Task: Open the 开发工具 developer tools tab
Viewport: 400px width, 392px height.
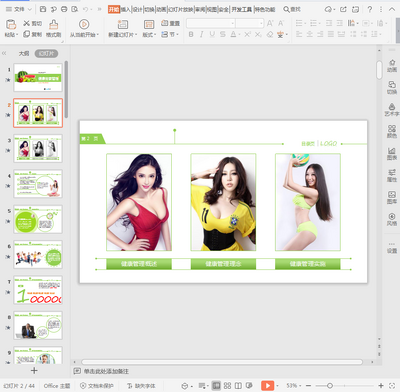Action: point(242,9)
